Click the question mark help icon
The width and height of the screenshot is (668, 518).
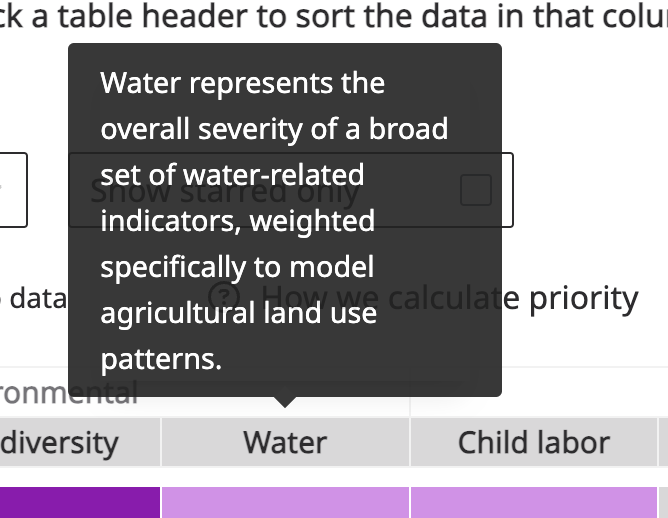225,298
